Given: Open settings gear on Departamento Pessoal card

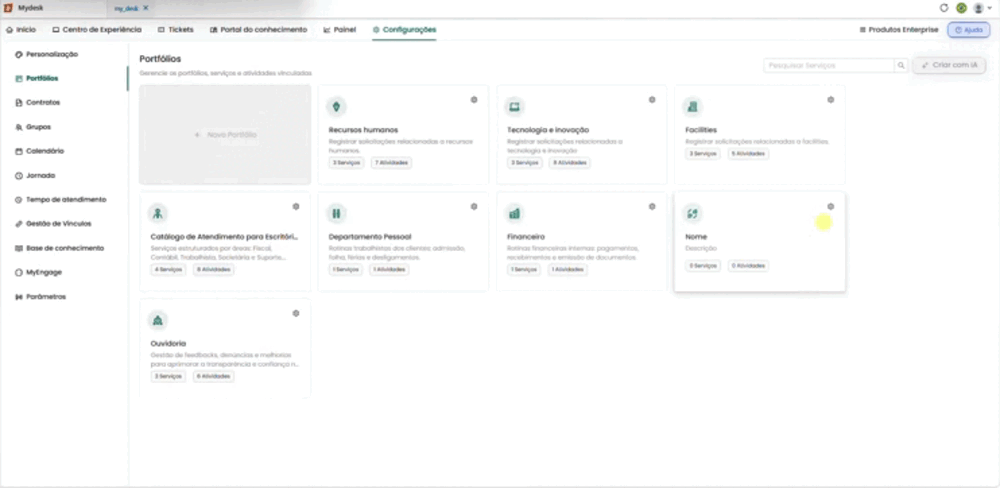Looking at the screenshot, I should tap(474, 207).
